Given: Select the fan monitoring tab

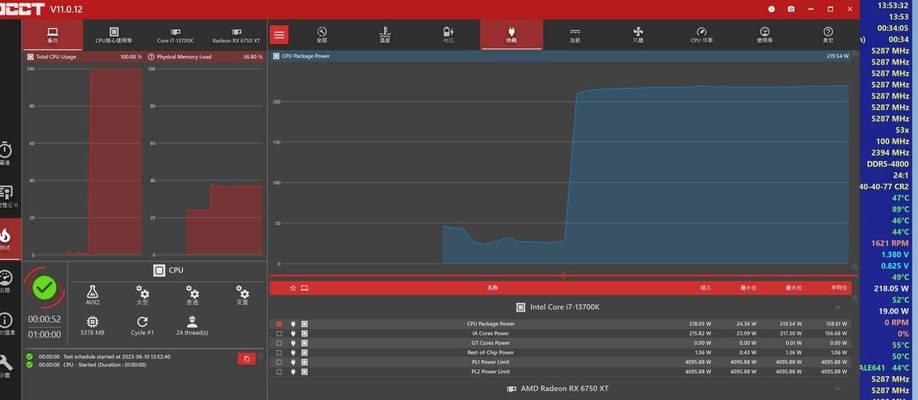Looking at the screenshot, I should click(x=638, y=35).
